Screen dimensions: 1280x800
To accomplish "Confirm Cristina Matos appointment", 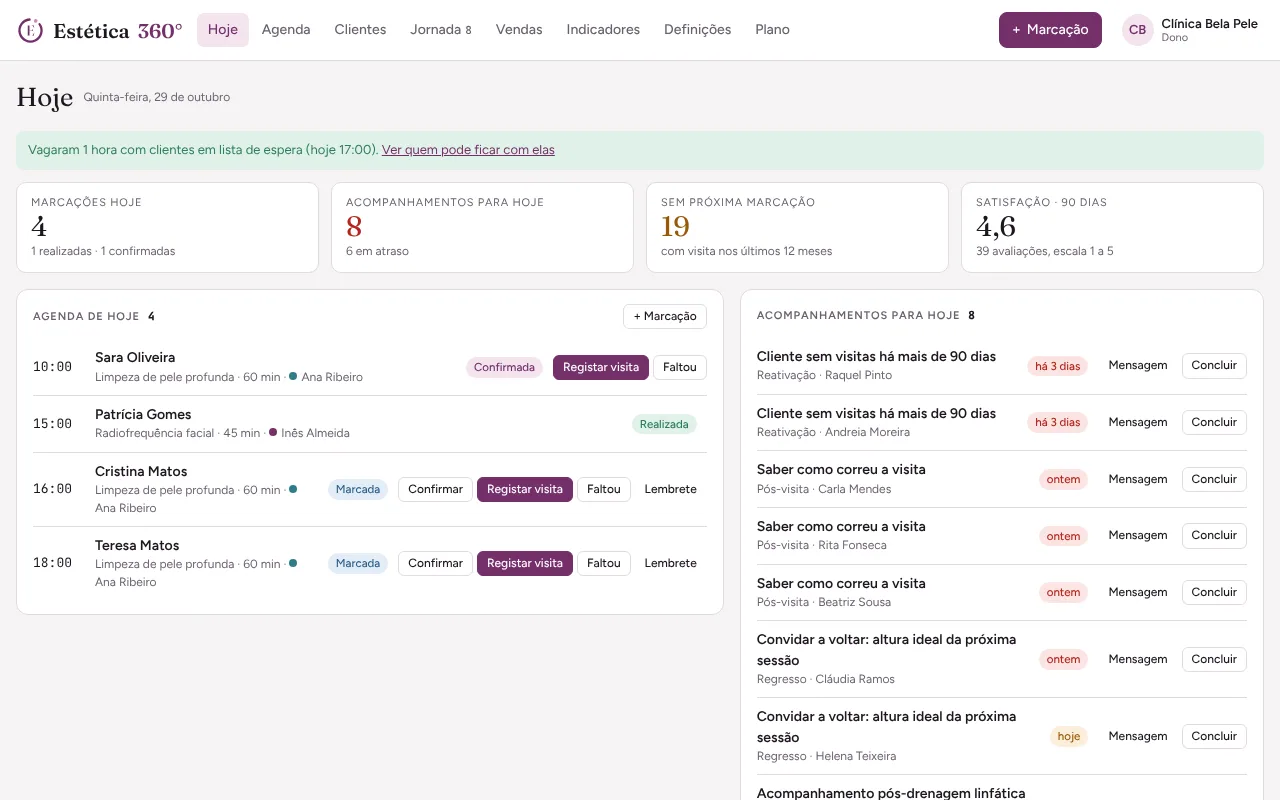I will 436,489.
